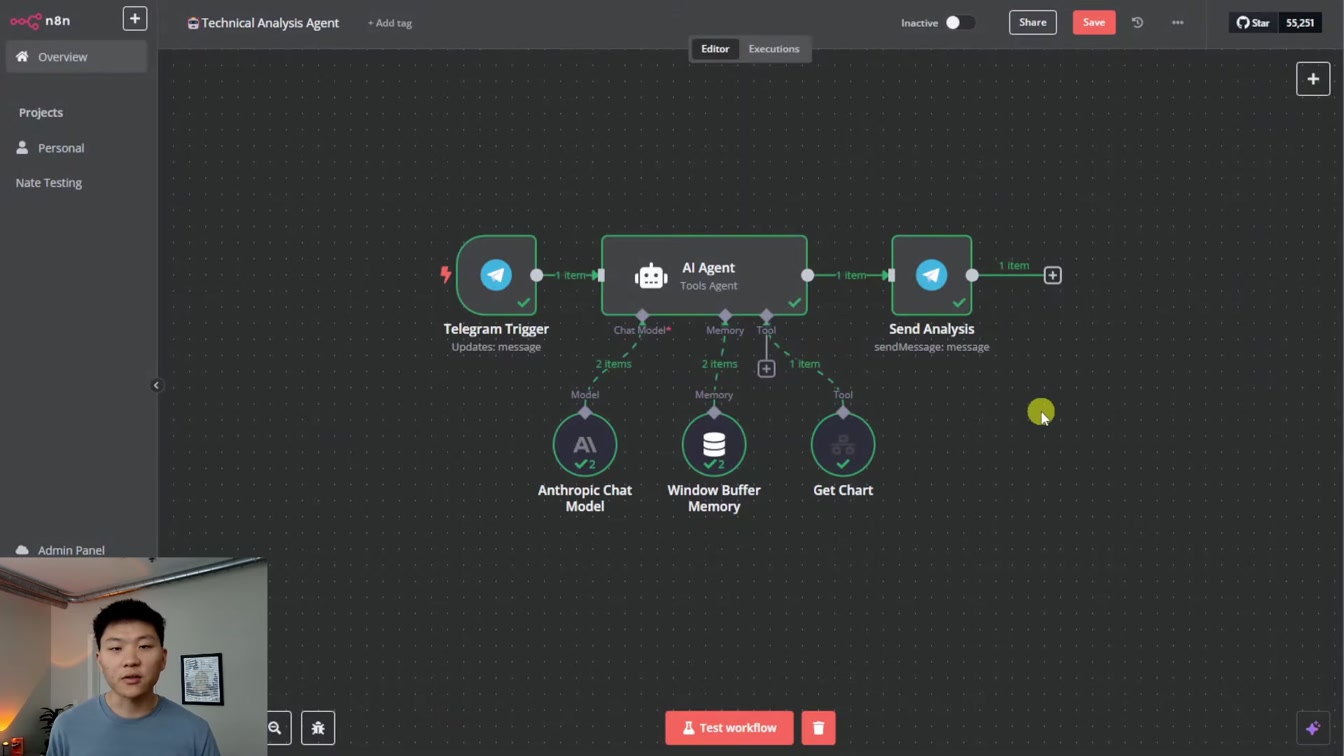Open the add node plus panel button
The image size is (1344, 756).
[x=1313, y=79]
